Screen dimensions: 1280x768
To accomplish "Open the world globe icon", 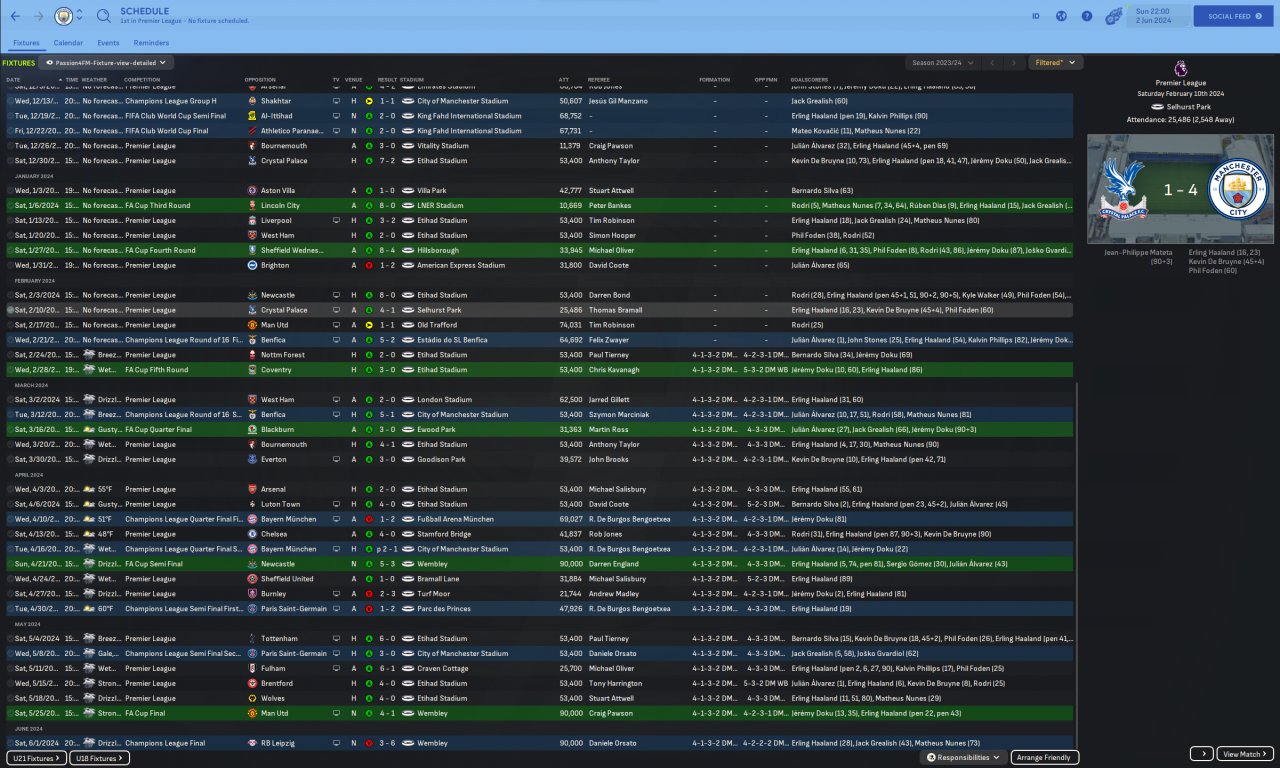I will [x=1060, y=16].
